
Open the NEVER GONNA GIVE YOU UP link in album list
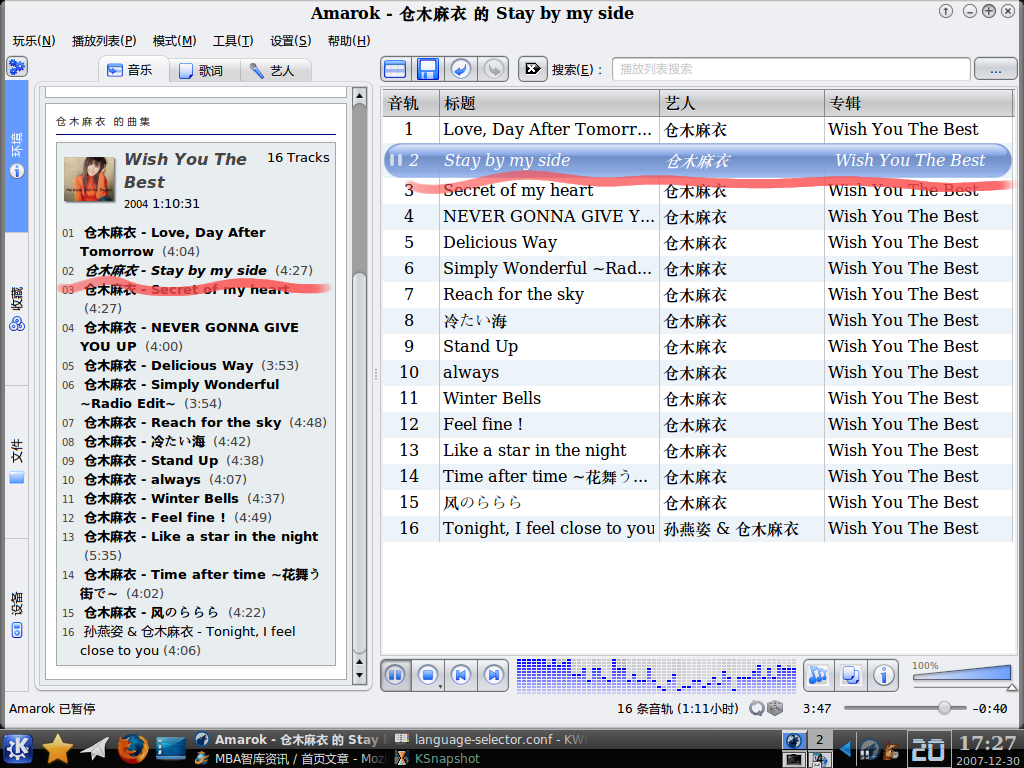[x=189, y=336]
